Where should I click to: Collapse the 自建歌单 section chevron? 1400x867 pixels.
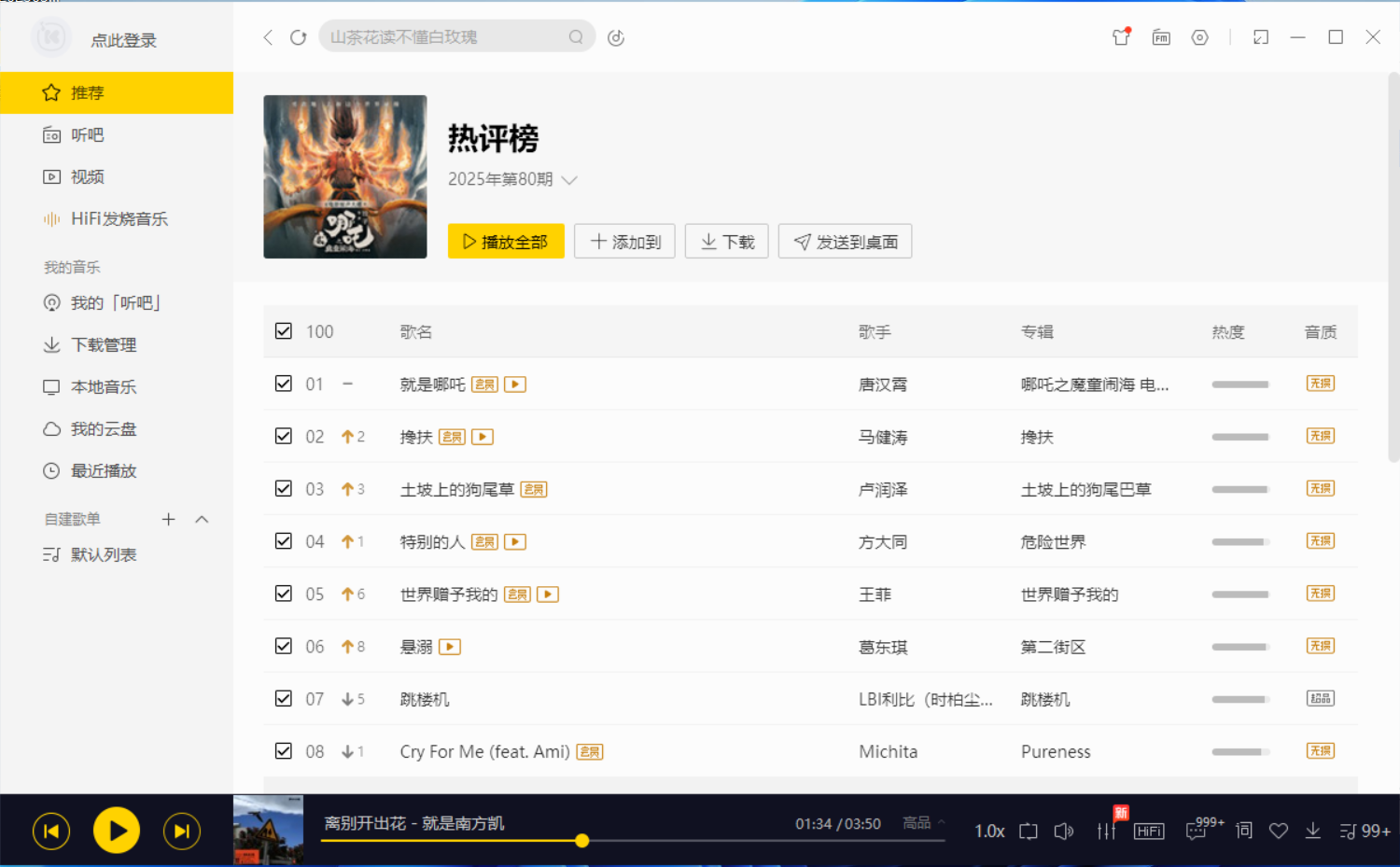click(x=202, y=519)
